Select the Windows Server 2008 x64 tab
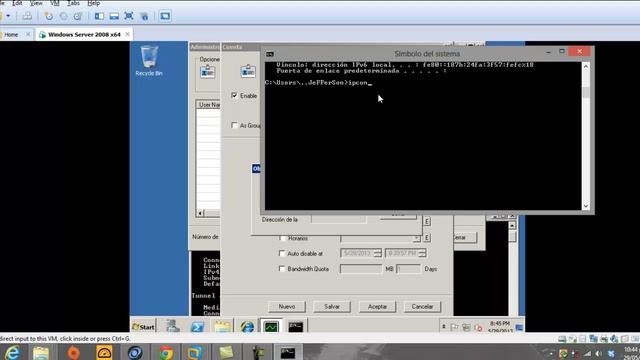Image resolution: width=640 pixels, height=360 pixels. (84, 35)
